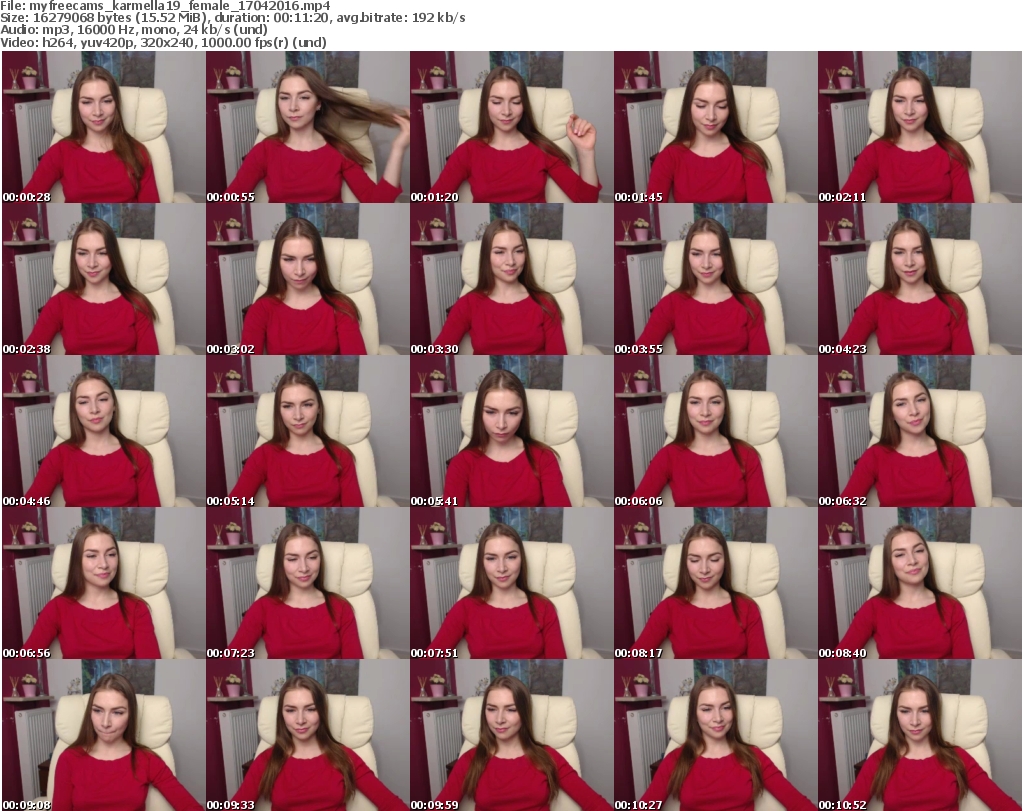This screenshot has width=1024, height=811.
Task: Select the thumbnail at 00:09:59
Action: point(511,735)
